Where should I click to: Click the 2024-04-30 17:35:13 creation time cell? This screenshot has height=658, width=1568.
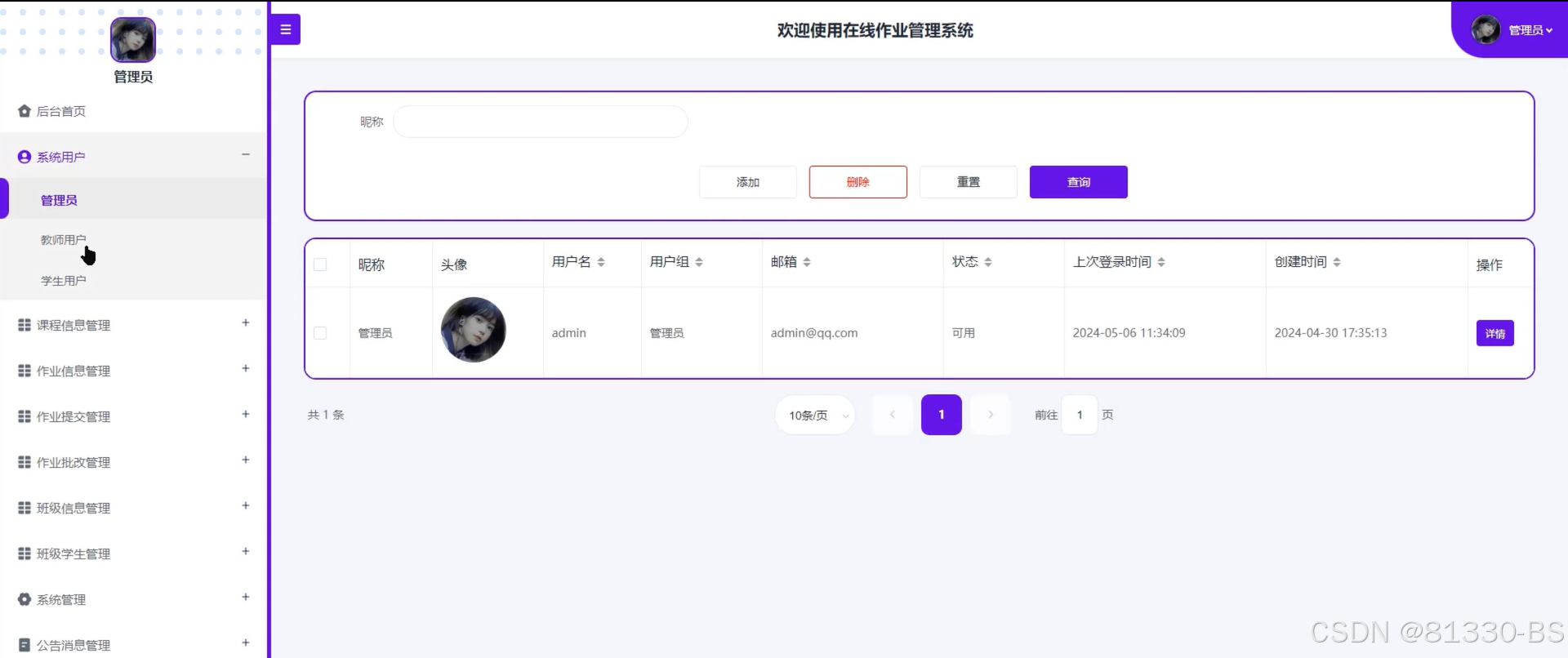(1330, 333)
